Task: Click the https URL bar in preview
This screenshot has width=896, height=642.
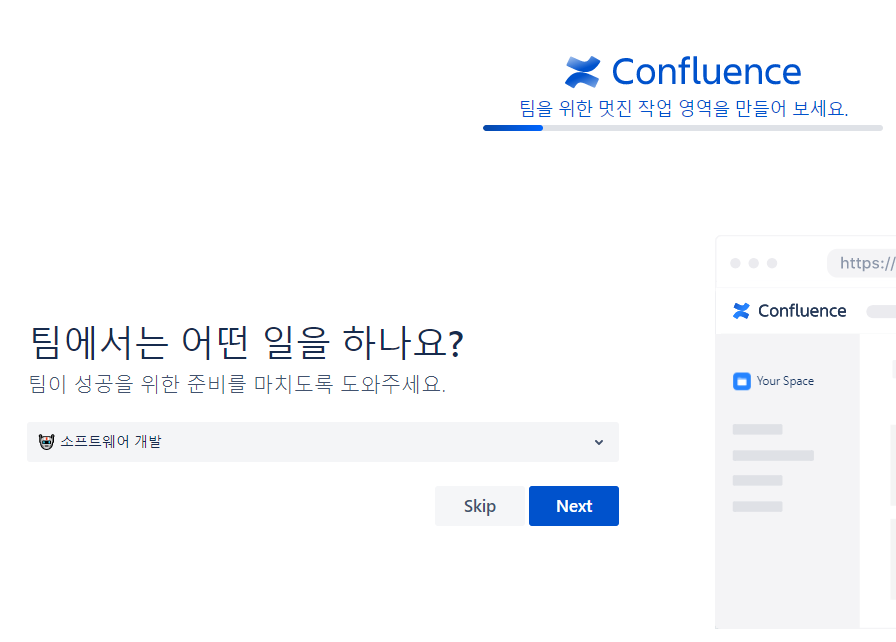Action: coord(862,263)
